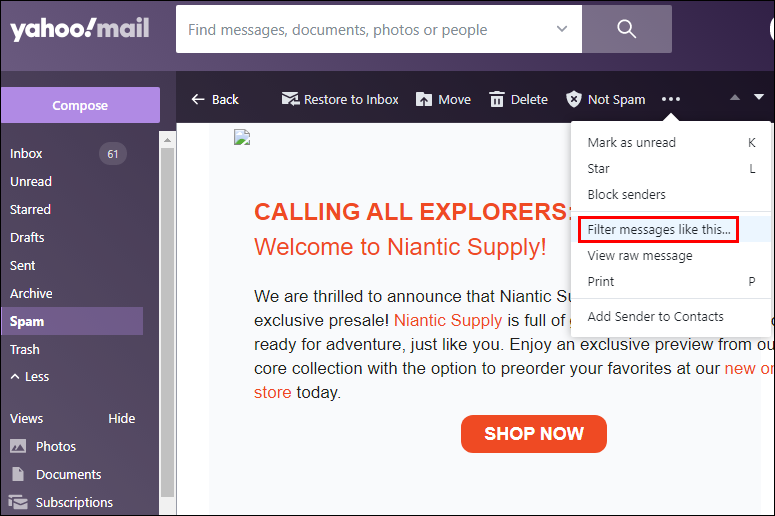Click the Inbox 61 unread badge

point(113,154)
